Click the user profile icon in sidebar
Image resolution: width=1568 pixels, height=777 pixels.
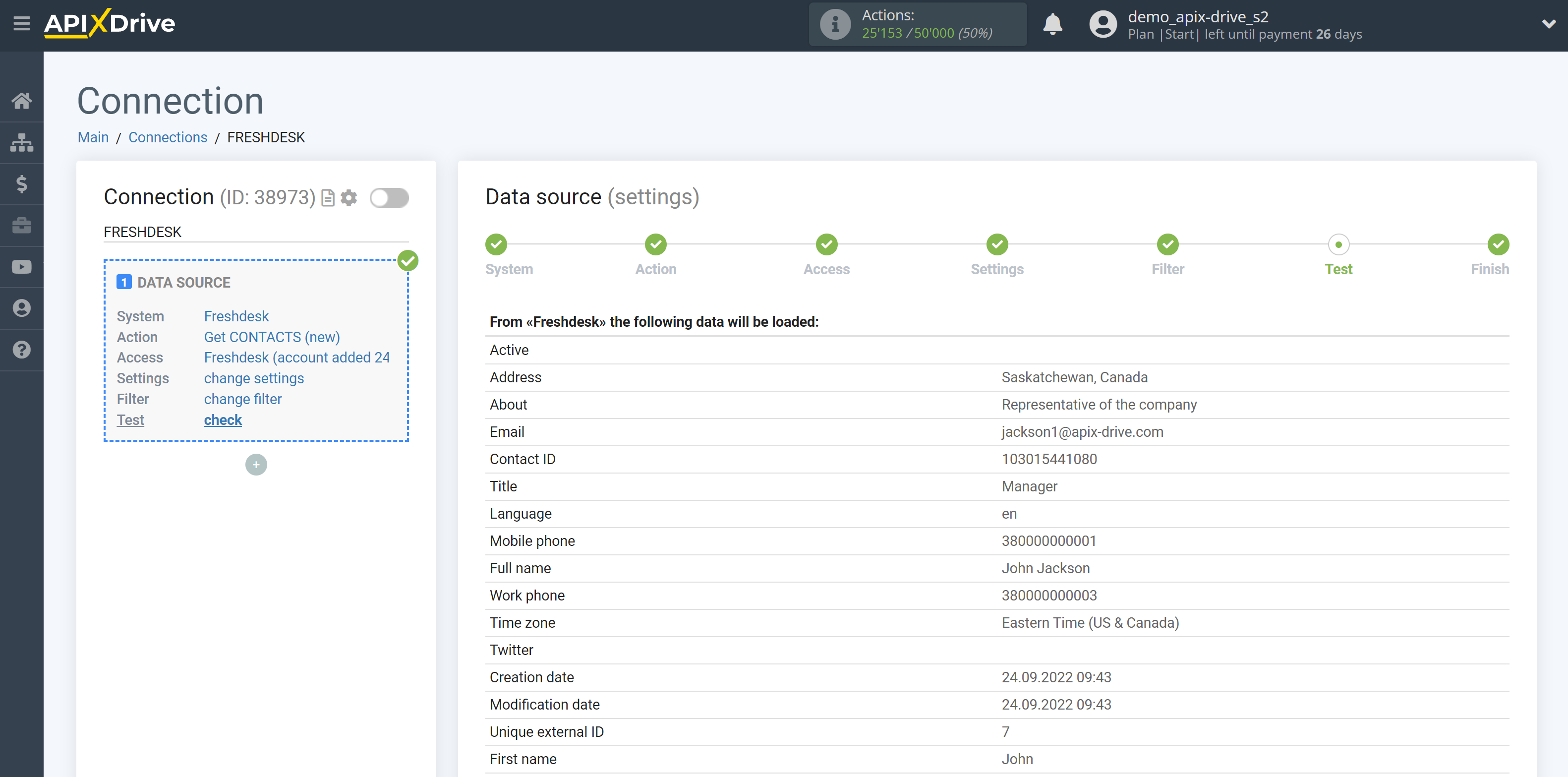pyautogui.click(x=22, y=308)
